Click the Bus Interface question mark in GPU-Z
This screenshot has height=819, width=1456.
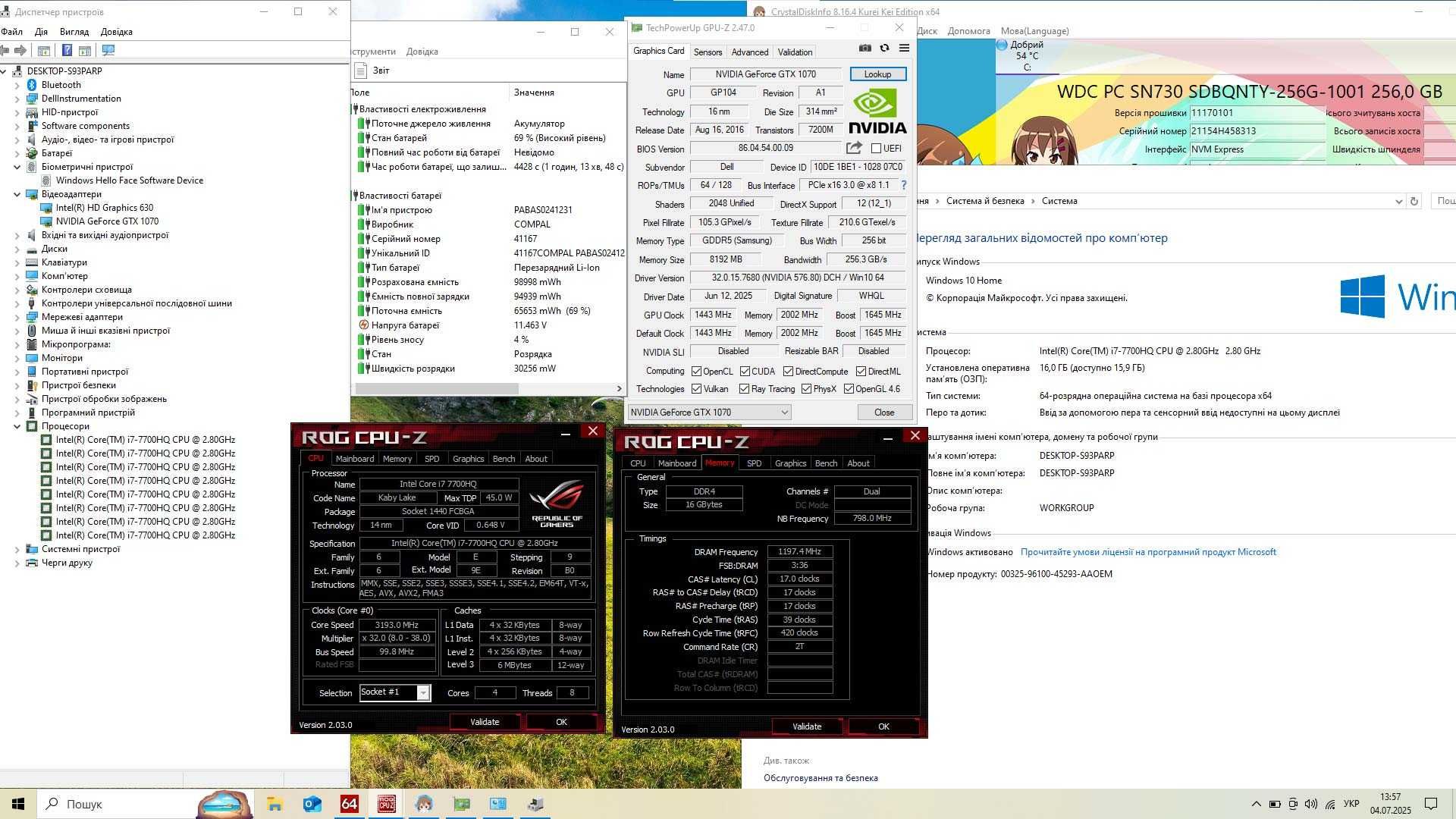pyautogui.click(x=903, y=185)
